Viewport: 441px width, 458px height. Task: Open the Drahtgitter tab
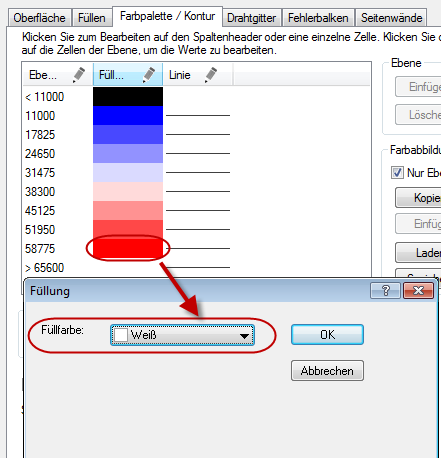click(x=252, y=18)
